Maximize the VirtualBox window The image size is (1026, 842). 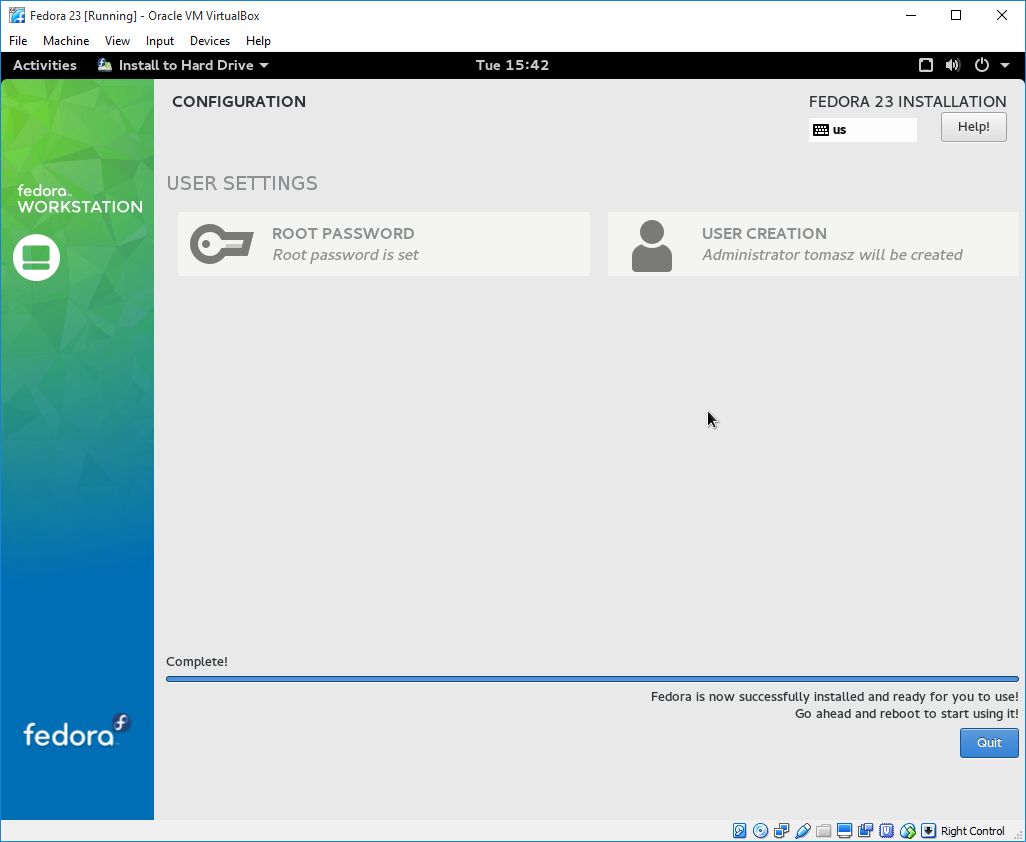(x=955, y=15)
